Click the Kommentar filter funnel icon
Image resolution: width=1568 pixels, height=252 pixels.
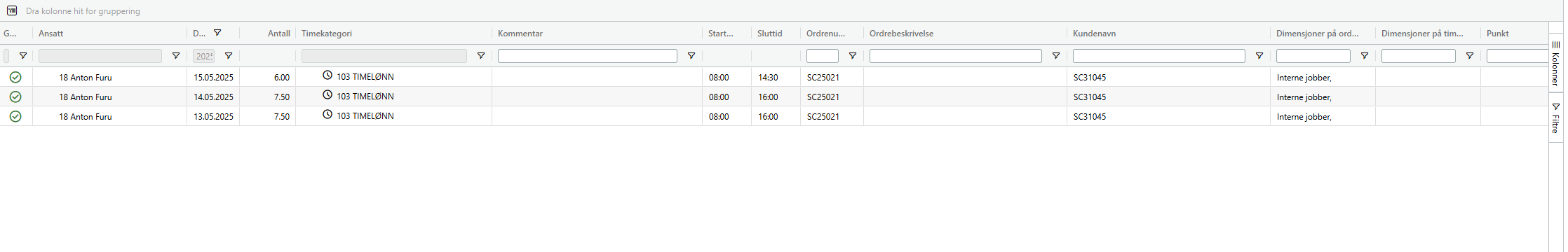click(x=691, y=56)
